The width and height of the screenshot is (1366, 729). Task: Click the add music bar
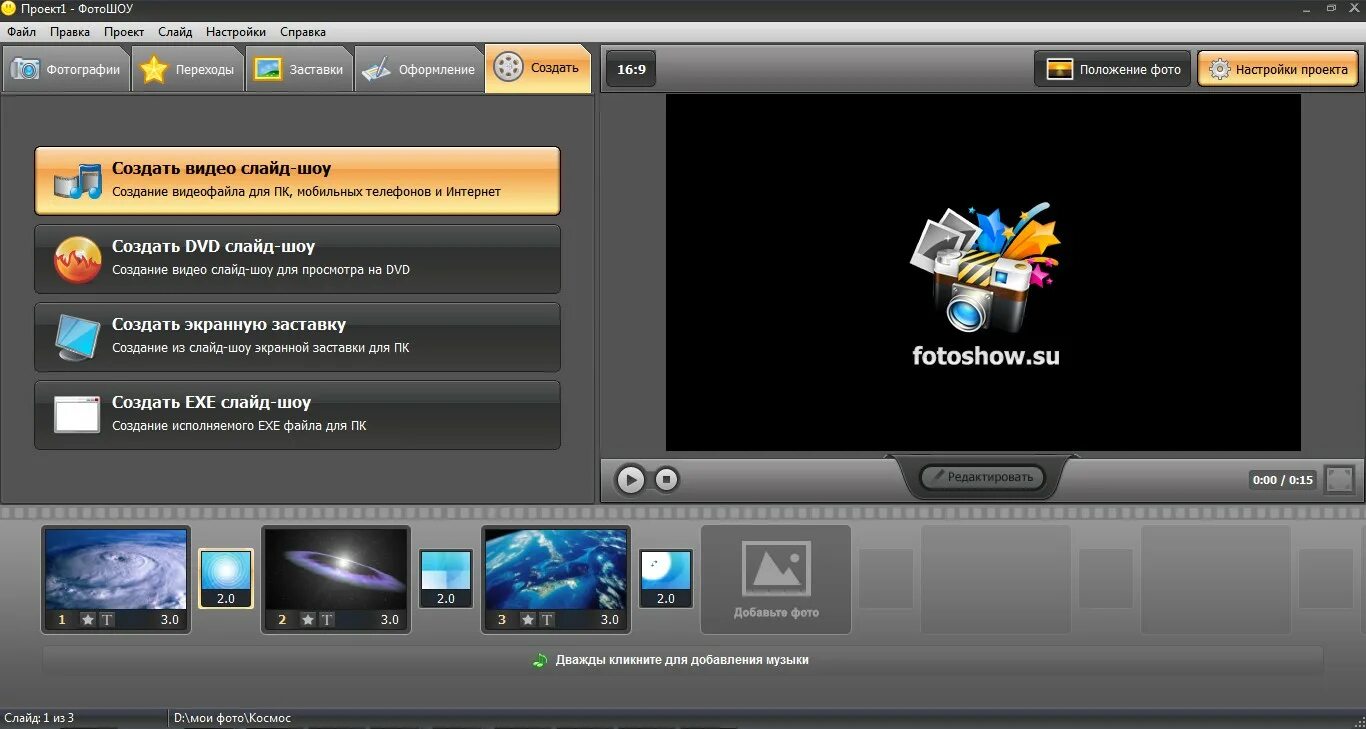pyautogui.click(x=683, y=660)
